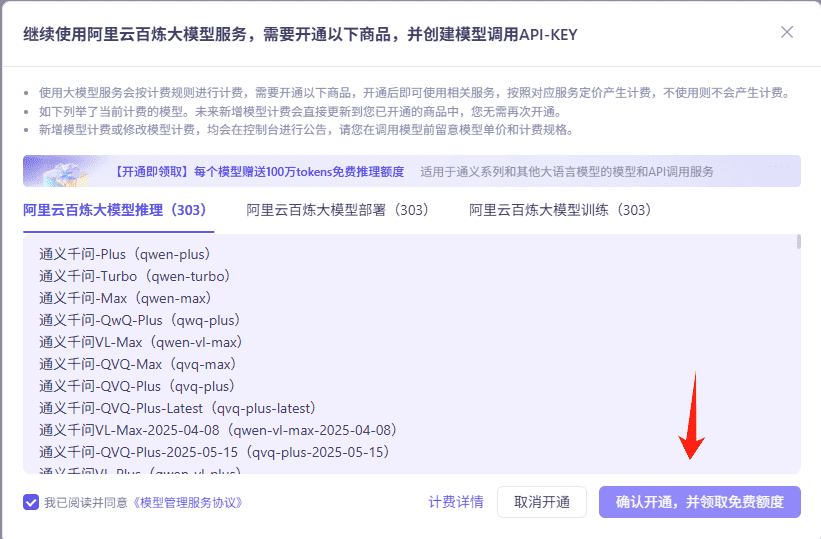Viewport: 821px width, 539px height.
Task: Click the first billing rule bullet text
Action: tap(415, 93)
